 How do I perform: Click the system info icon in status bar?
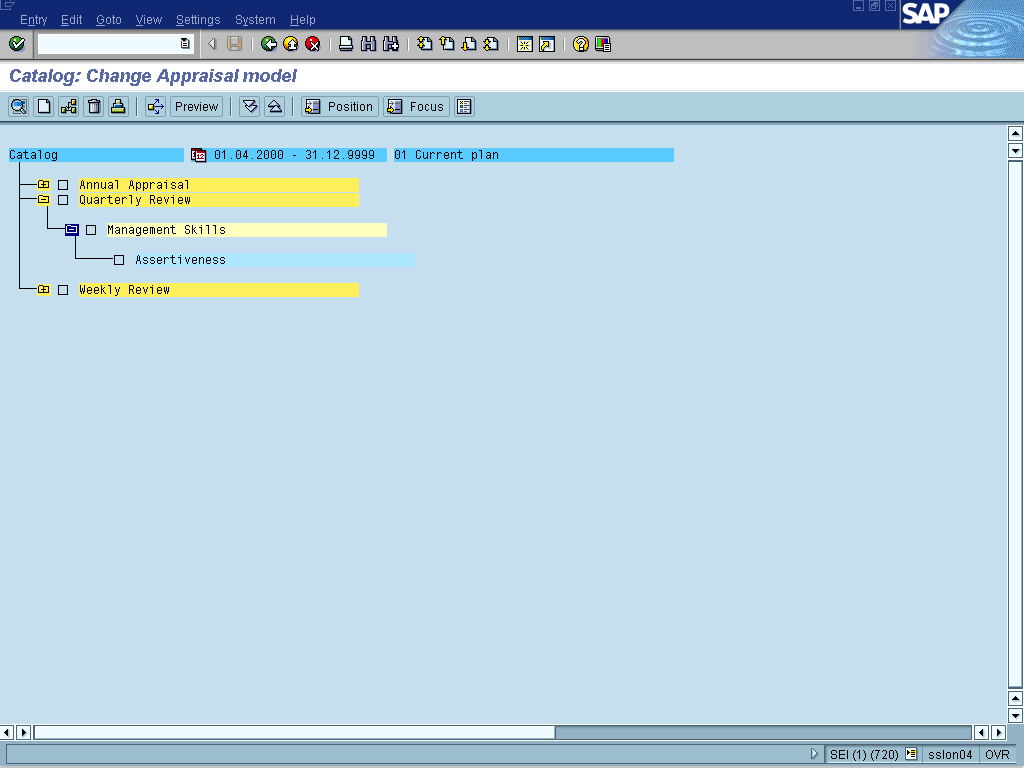pos(911,754)
